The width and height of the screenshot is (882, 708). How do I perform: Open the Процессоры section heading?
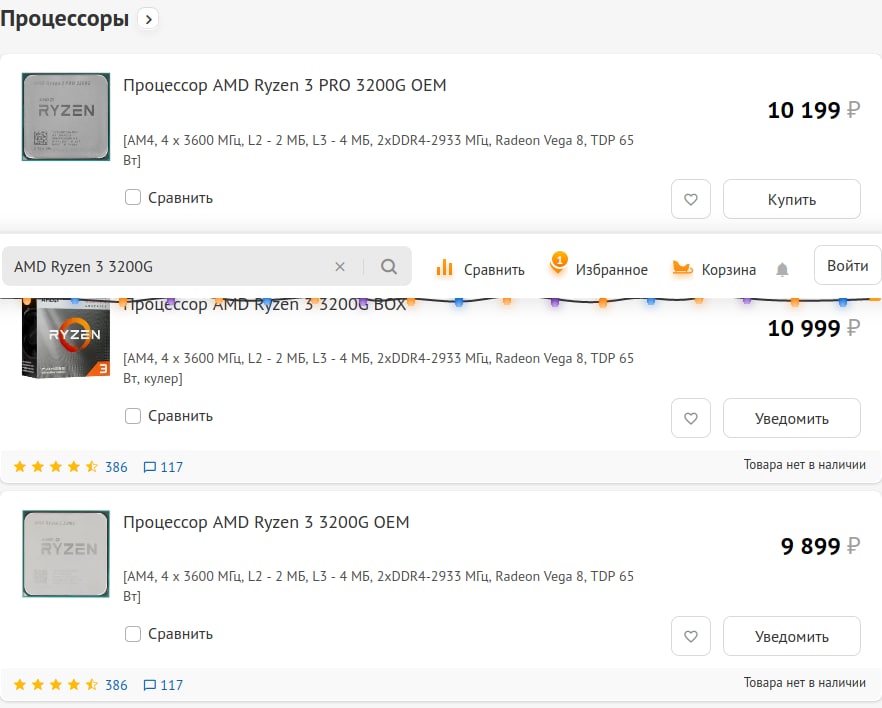(65, 19)
